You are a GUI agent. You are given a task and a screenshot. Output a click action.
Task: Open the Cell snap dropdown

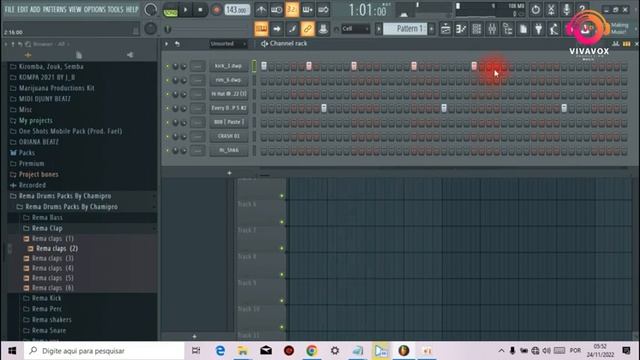pyautogui.click(x=355, y=29)
